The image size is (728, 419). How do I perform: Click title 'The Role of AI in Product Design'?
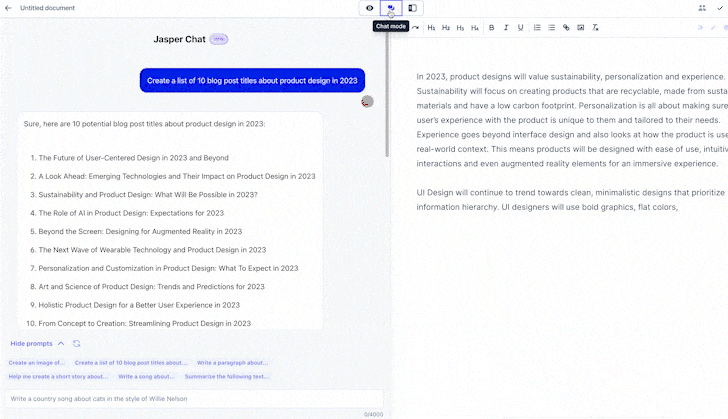pos(131,213)
